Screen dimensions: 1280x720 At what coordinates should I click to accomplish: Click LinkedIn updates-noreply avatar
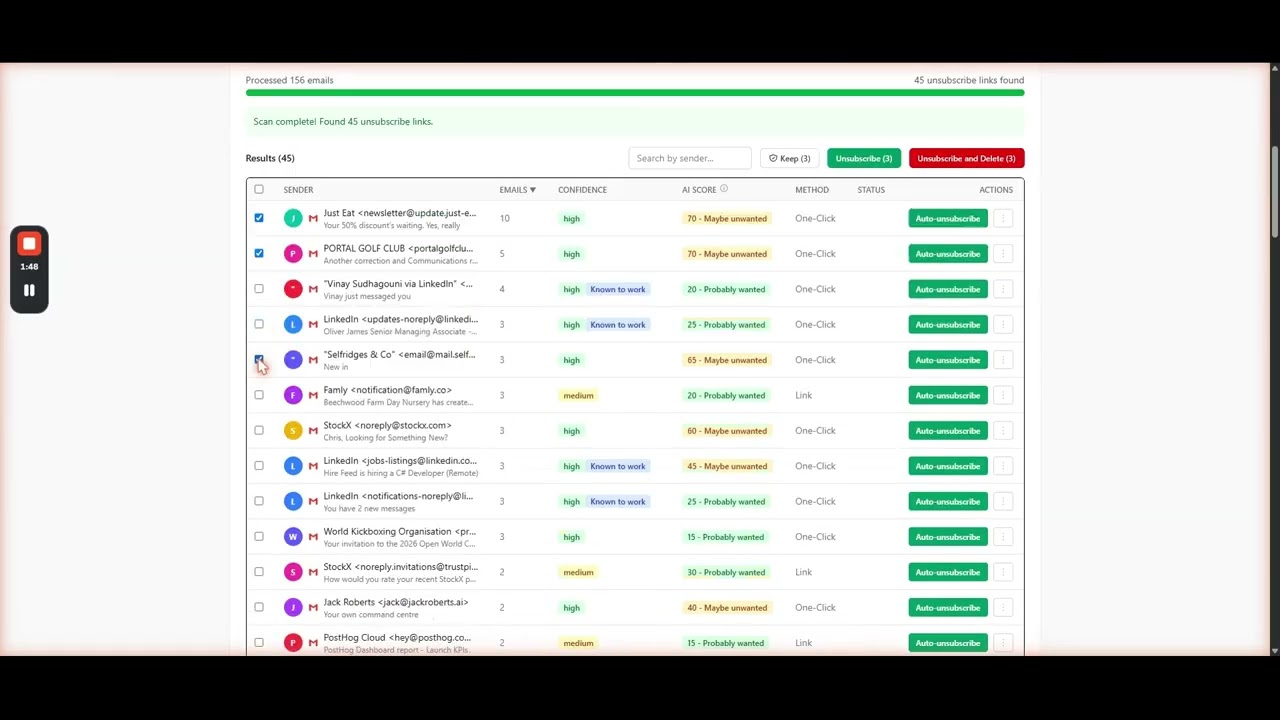(292, 325)
